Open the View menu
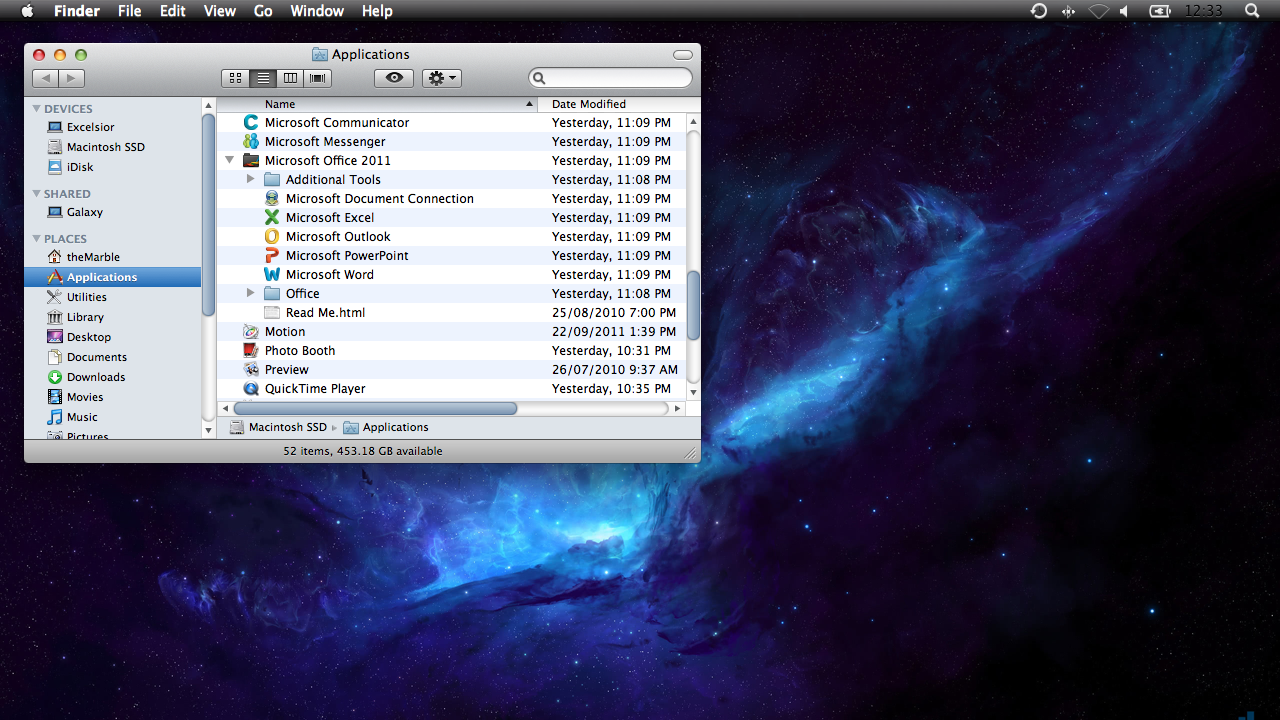This screenshot has width=1280, height=720. pos(219,11)
